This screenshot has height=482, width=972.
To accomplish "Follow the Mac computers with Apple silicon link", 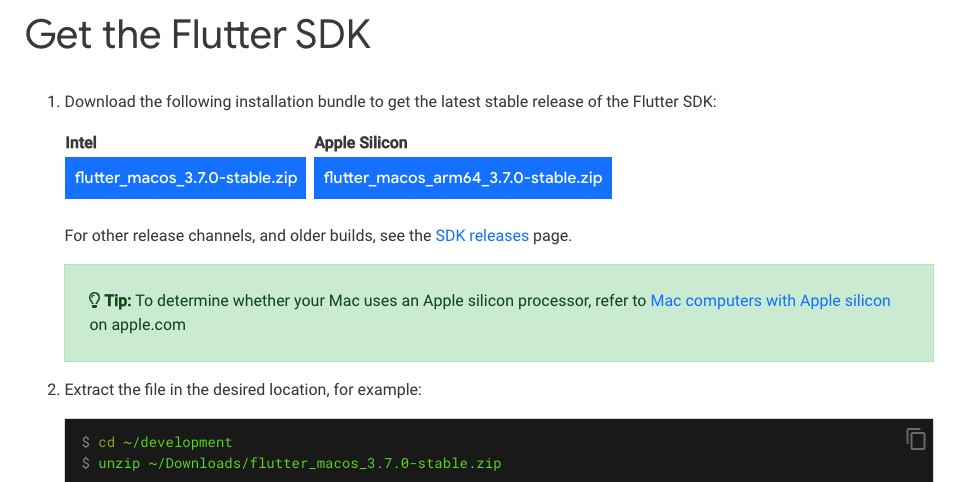I will click(x=770, y=301).
